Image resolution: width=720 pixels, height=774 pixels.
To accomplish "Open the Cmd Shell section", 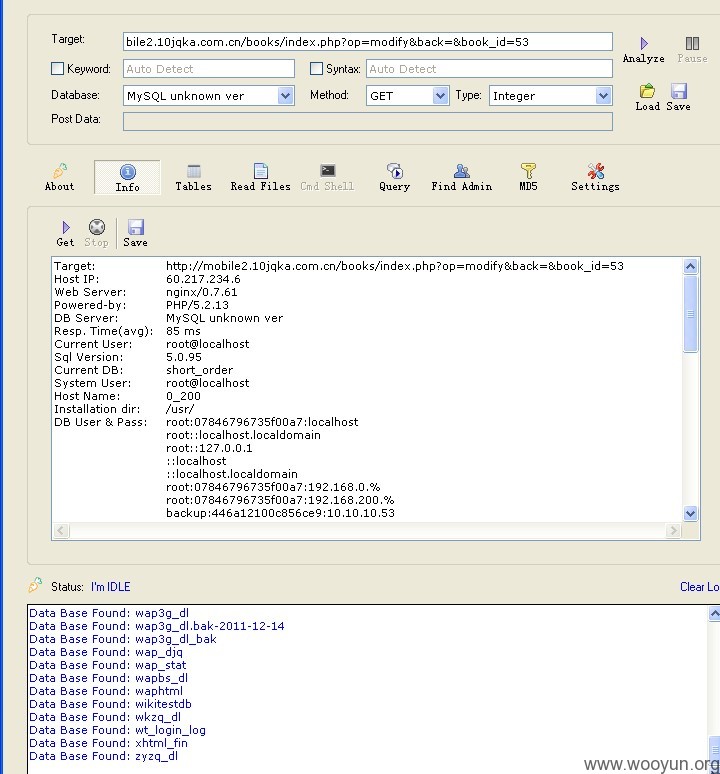I will [327, 177].
